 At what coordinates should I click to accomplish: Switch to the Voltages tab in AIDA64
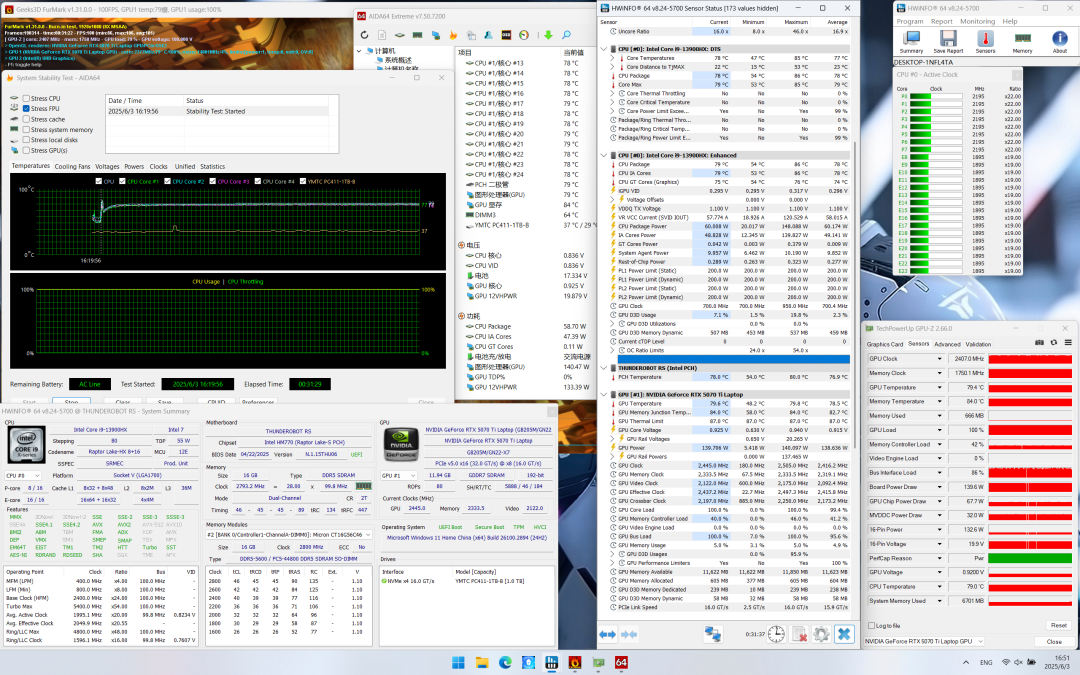107,167
